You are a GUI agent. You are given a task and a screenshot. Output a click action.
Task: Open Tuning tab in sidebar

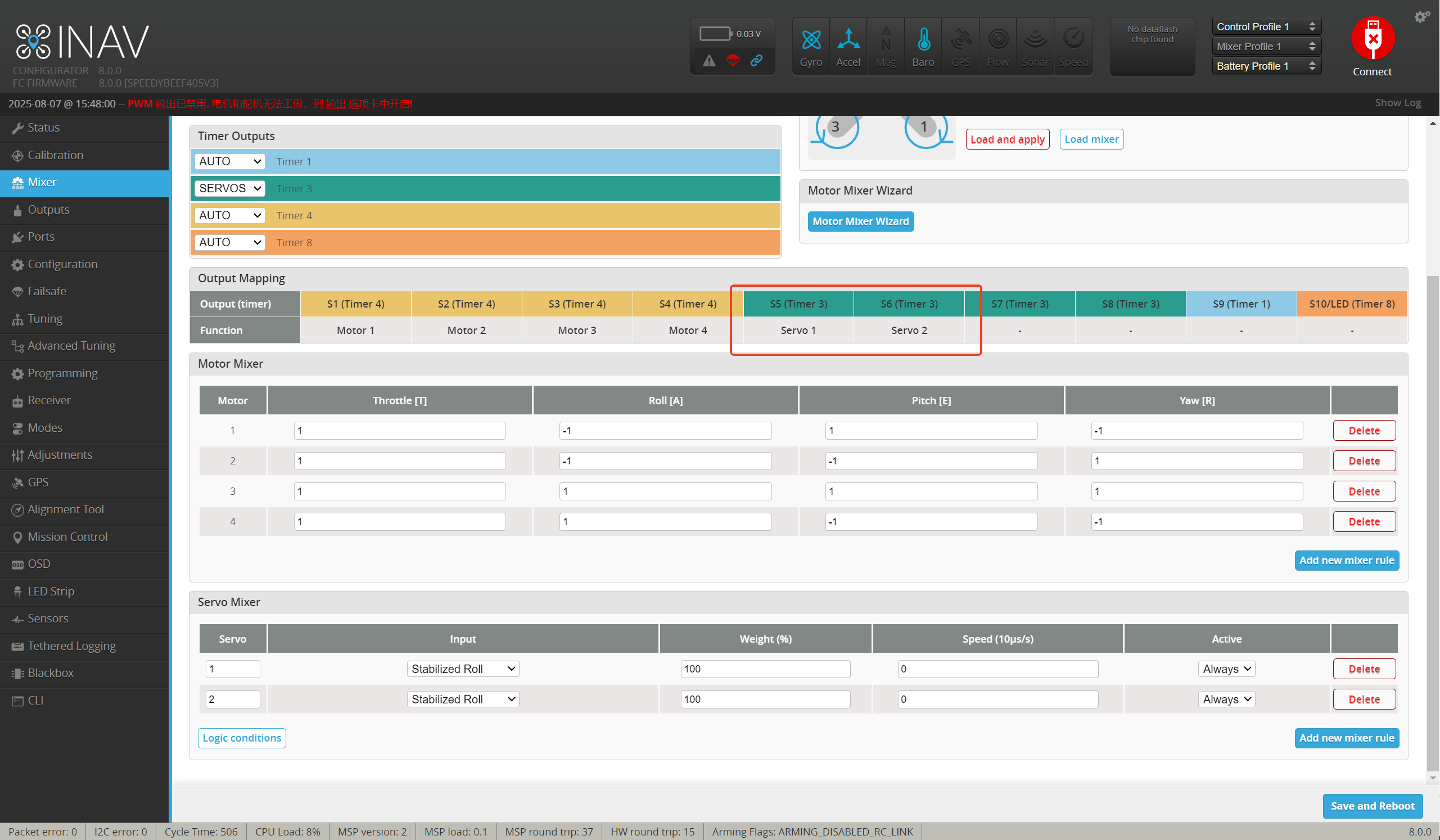(x=84, y=318)
